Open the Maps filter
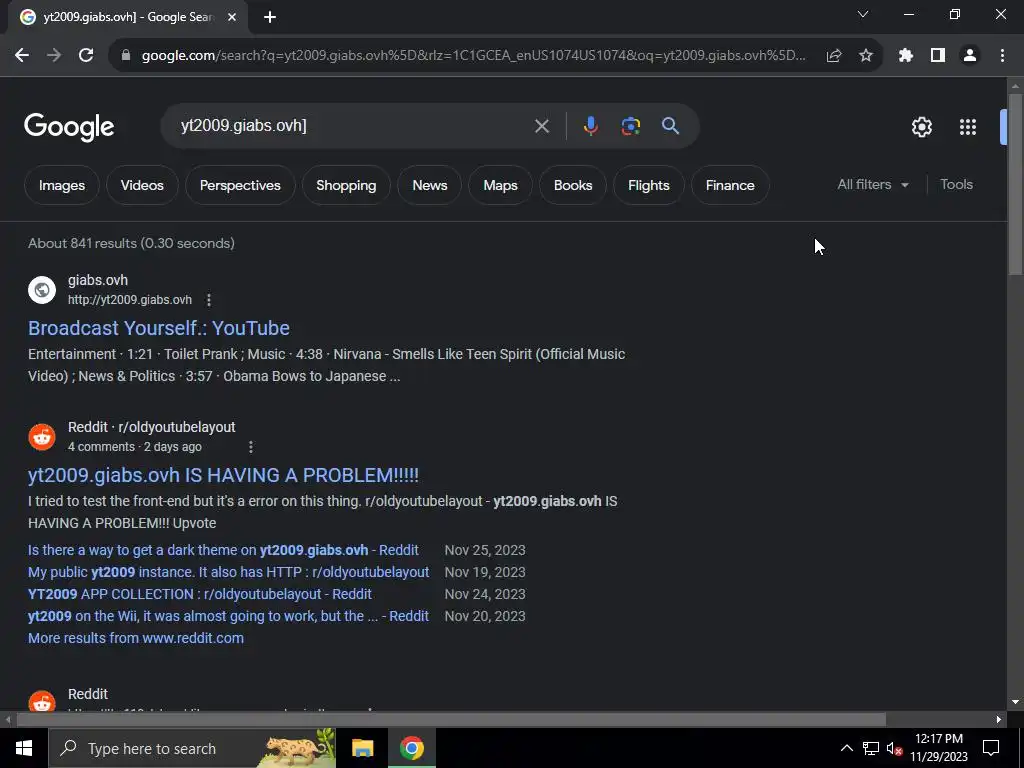The height and width of the screenshot is (768, 1024). [500, 185]
